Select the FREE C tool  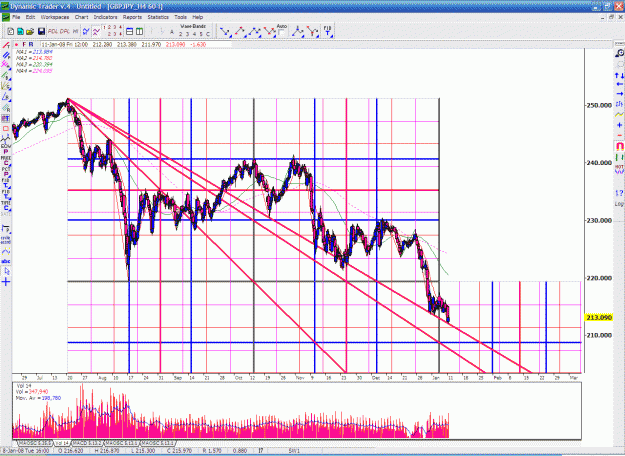(x=6, y=161)
